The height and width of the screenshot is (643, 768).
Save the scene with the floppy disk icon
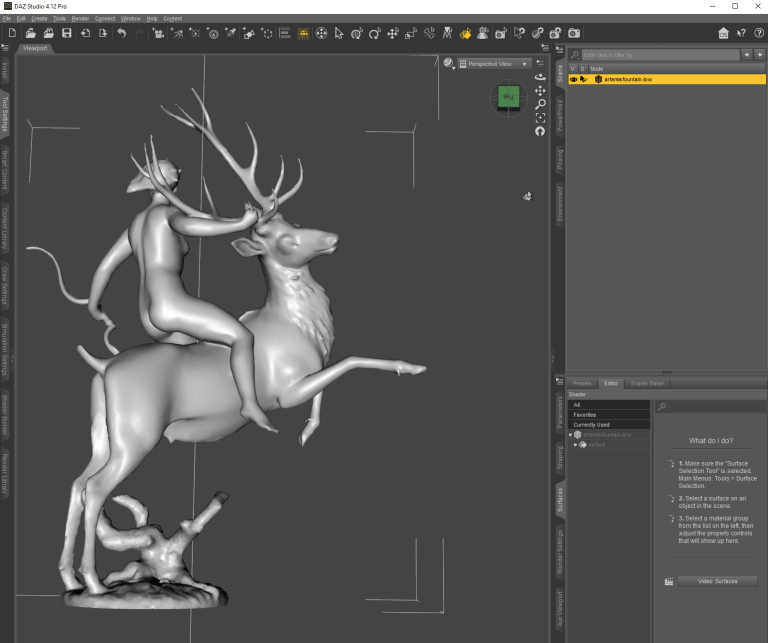[67, 33]
